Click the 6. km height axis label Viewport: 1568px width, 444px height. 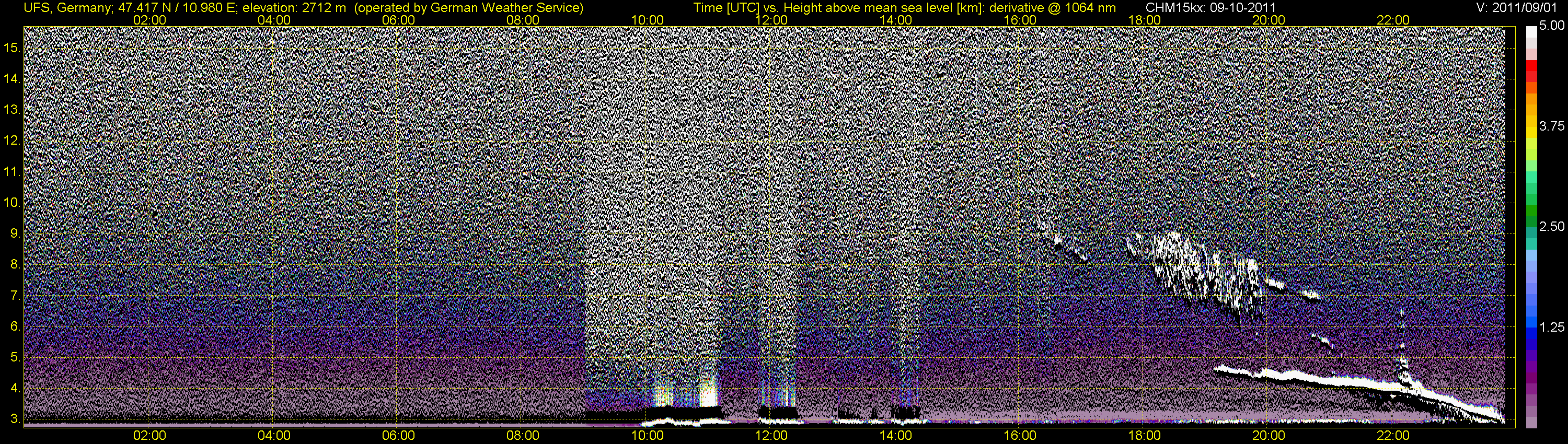15,326
